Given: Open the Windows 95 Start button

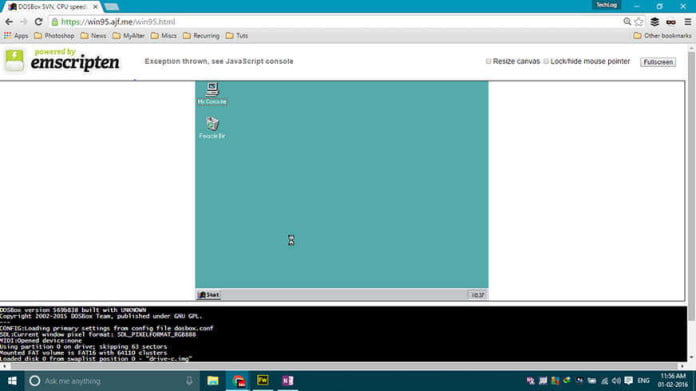Looking at the screenshot, I should point(209,295).
